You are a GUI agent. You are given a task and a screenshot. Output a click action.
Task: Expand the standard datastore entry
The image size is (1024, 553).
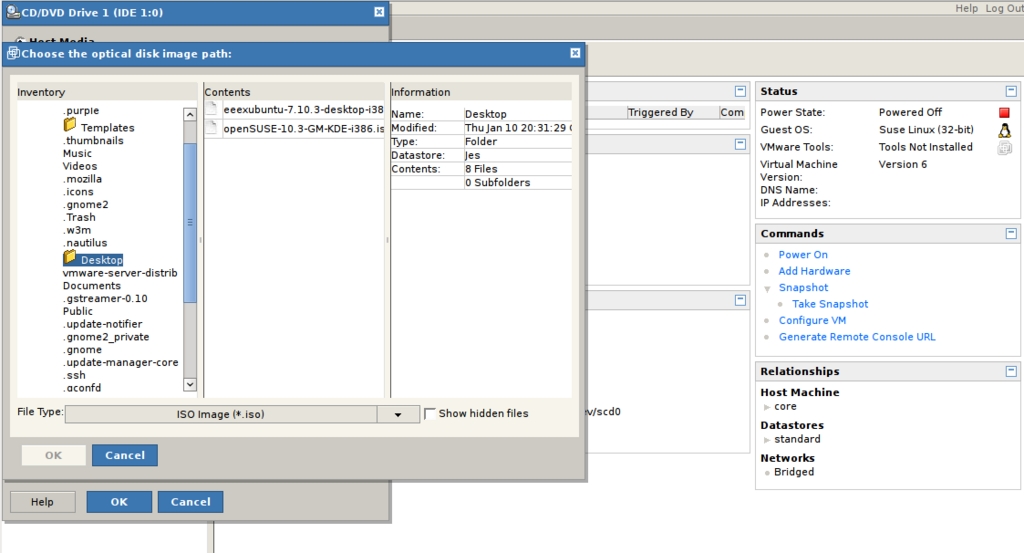tap(767, 439)
